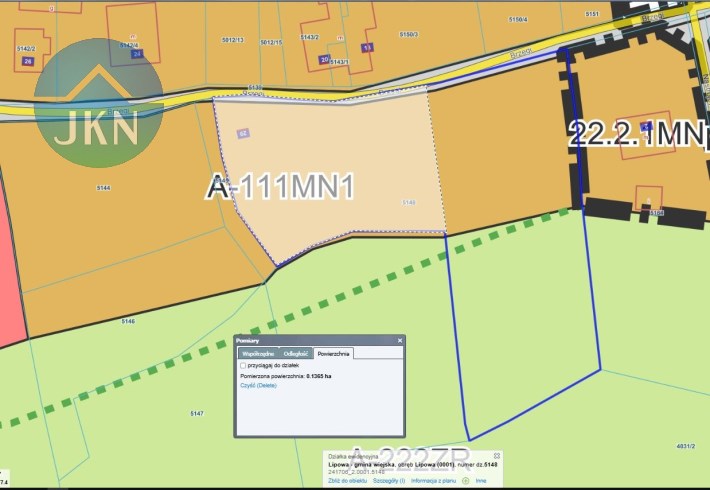This screenshot has width=710, height=490.
Task: Open 'Informacja z planu' link
Action: click(x=436, y=481)
